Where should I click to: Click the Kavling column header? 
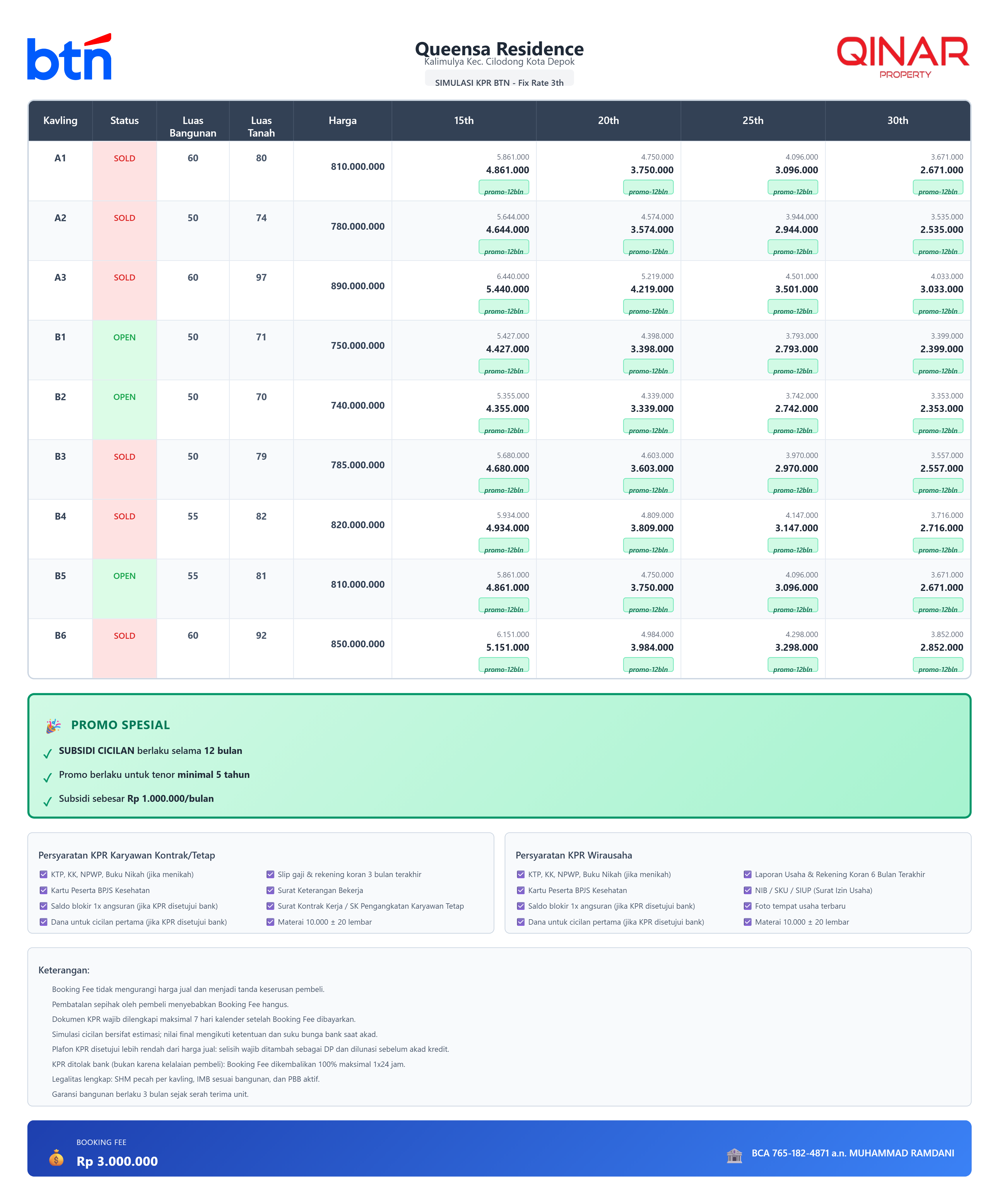point(60,120)
